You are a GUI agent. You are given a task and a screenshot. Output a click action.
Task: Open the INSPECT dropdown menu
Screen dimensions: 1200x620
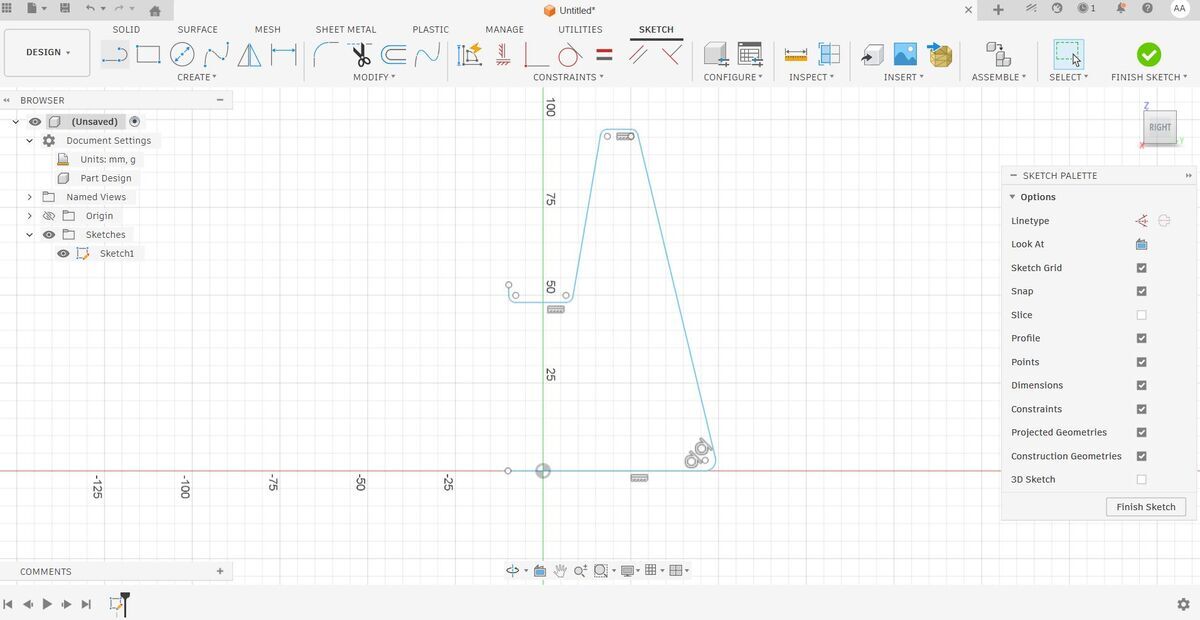click(812, 77)
